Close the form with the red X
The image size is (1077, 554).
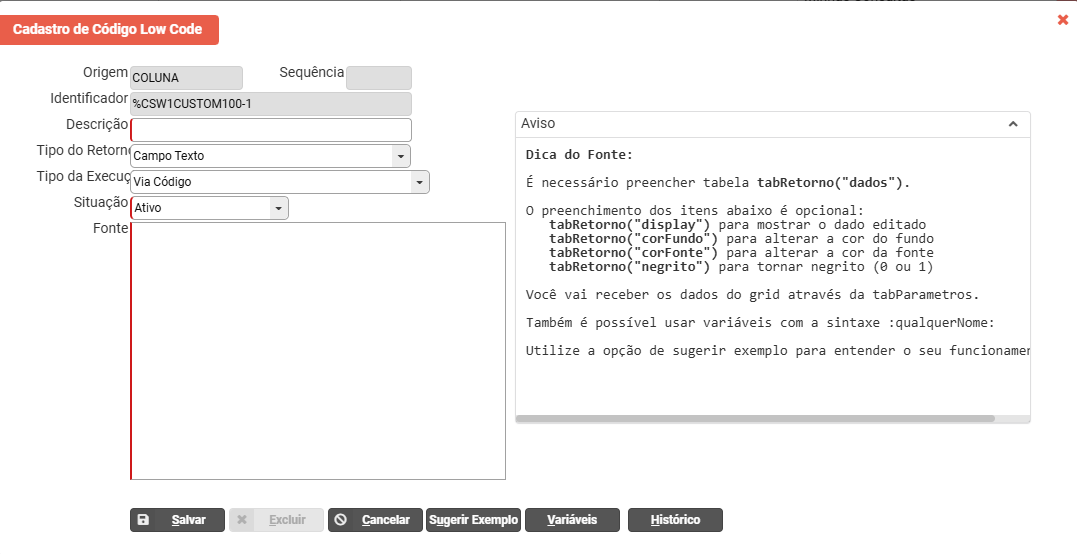pos(1062,20)
